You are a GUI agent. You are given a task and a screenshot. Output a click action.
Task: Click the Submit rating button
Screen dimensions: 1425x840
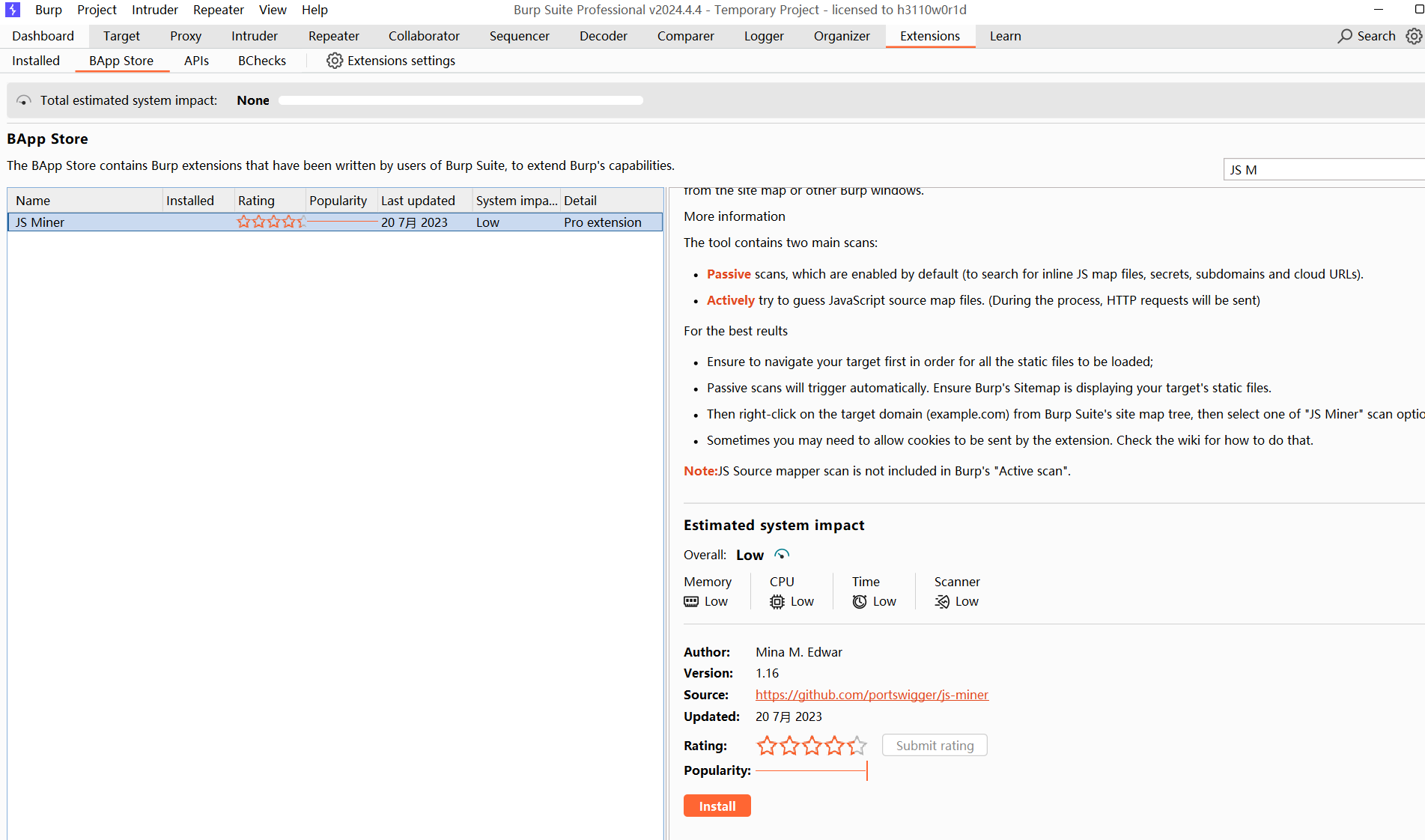935,745
